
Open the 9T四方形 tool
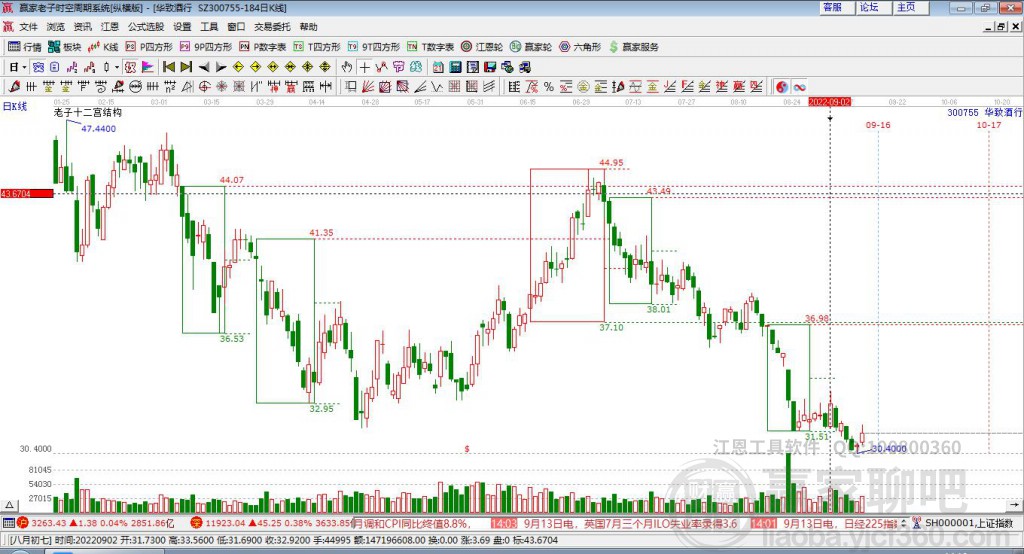[x=374, y=47]
